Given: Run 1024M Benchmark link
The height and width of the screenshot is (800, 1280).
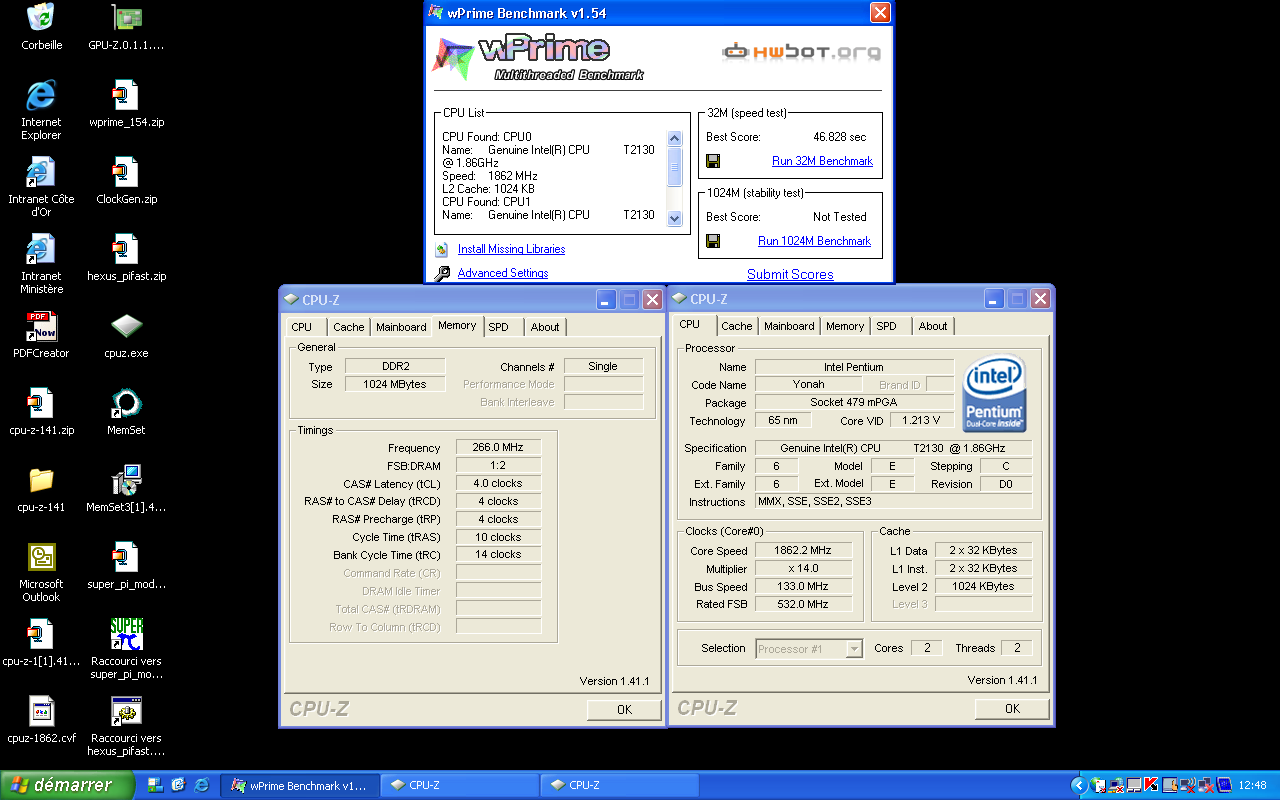Looking at the screenshot, I should 814,241.
